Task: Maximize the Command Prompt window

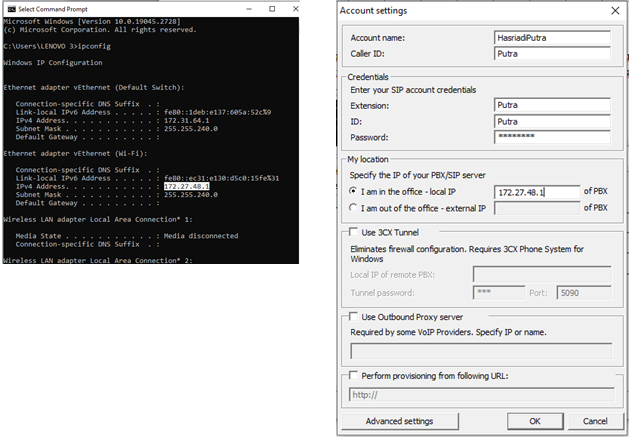Action: (x=272, y=9)
